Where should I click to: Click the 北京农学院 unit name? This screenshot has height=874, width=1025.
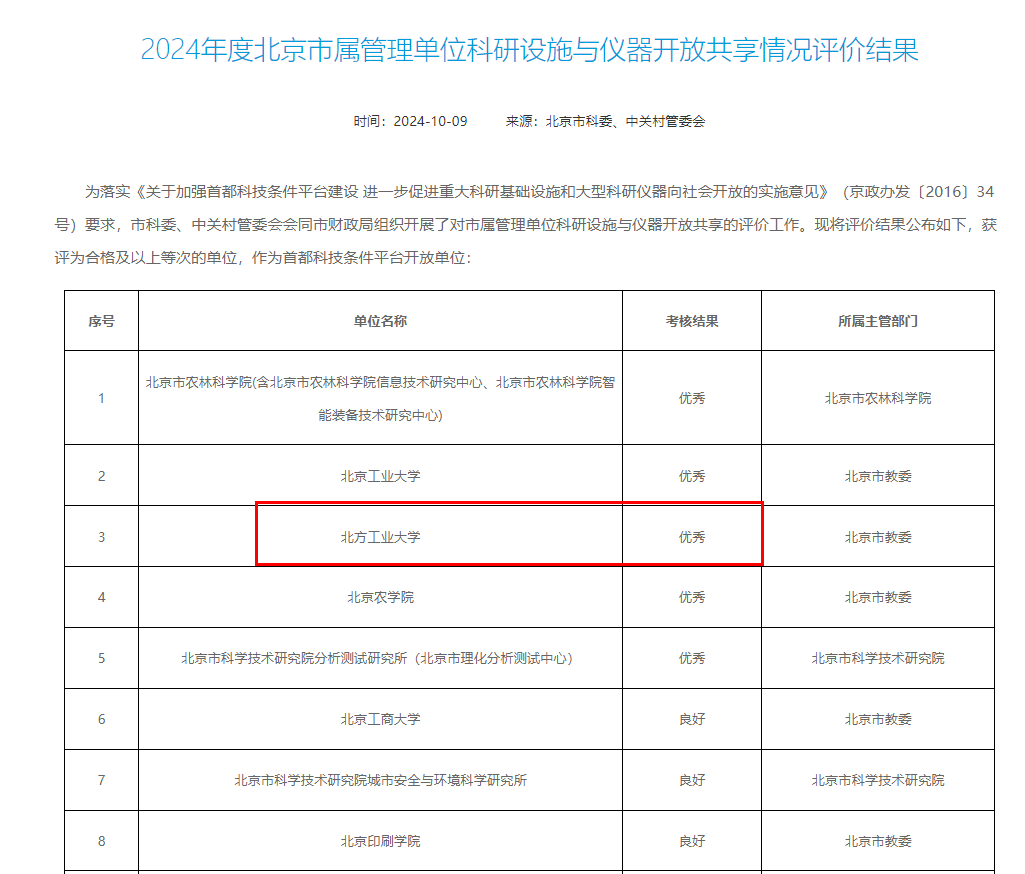coord(380,597)
